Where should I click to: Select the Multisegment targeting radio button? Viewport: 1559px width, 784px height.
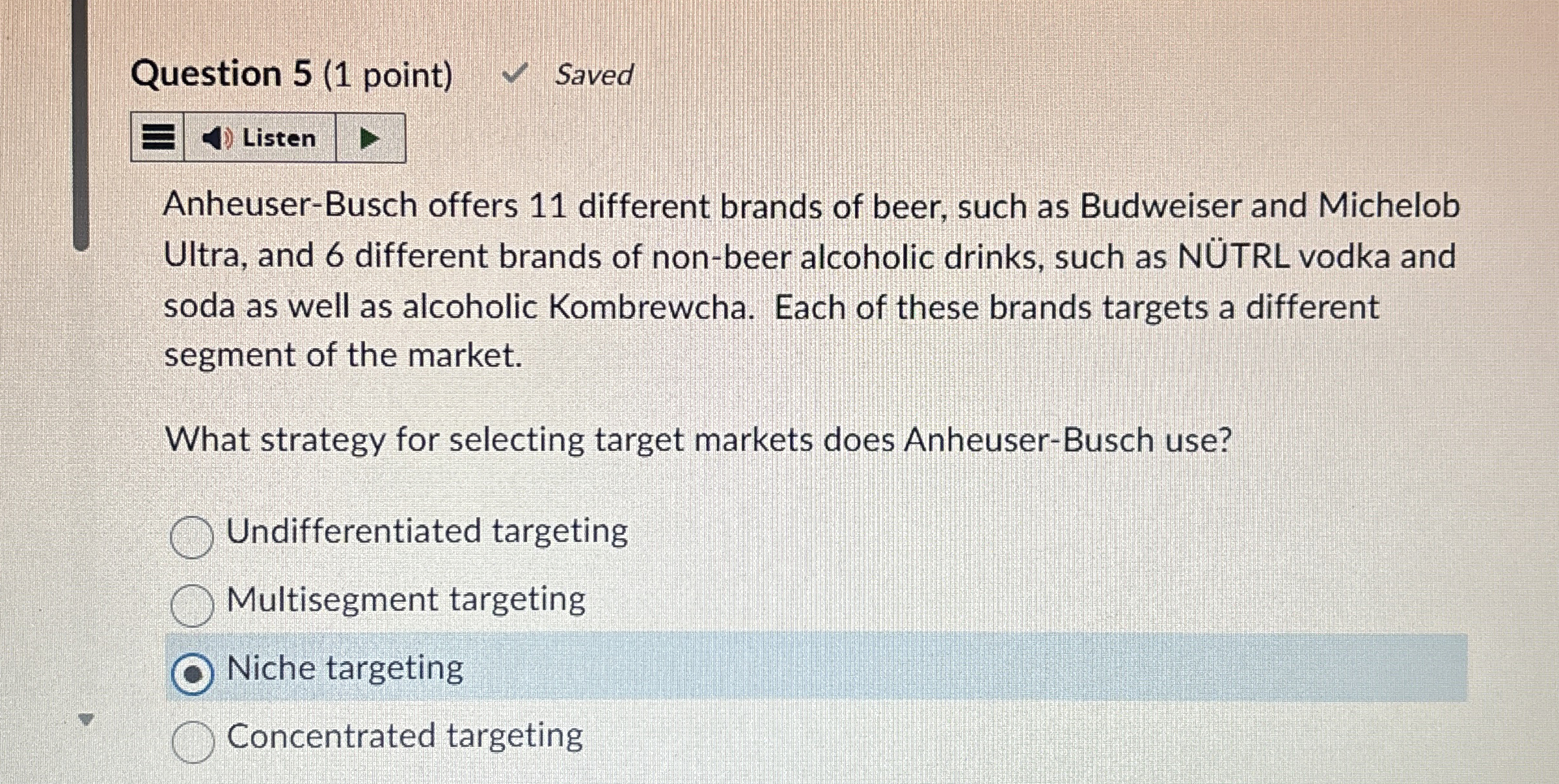tap(192, 605)
